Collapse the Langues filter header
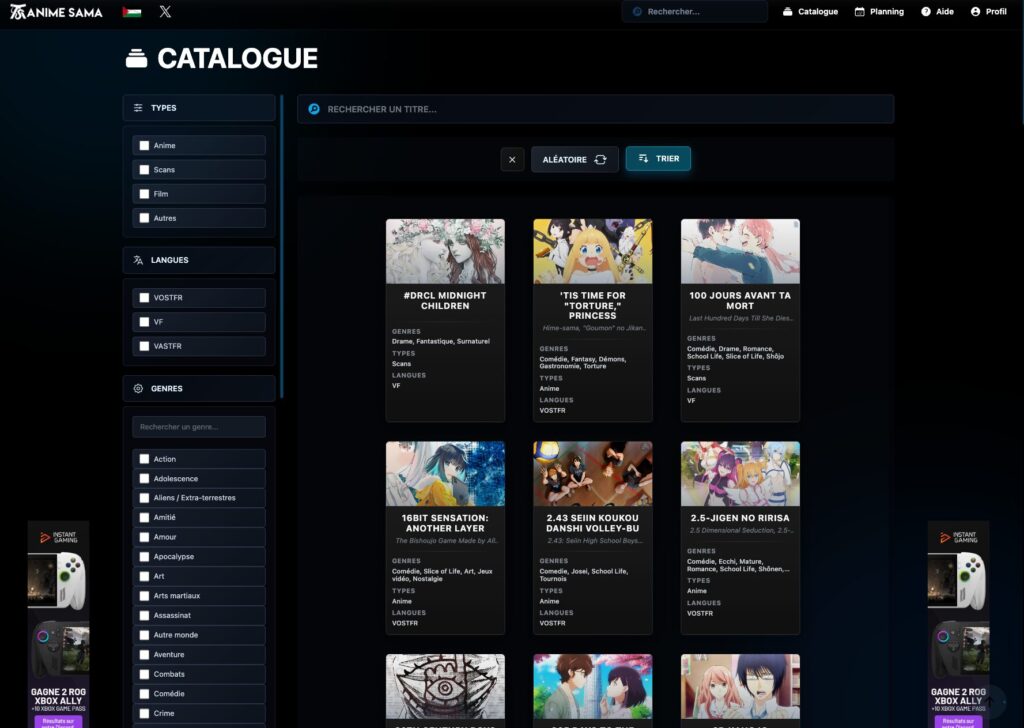The height and width of the screenshot is (728, 1024). click(x=199, y=260)
